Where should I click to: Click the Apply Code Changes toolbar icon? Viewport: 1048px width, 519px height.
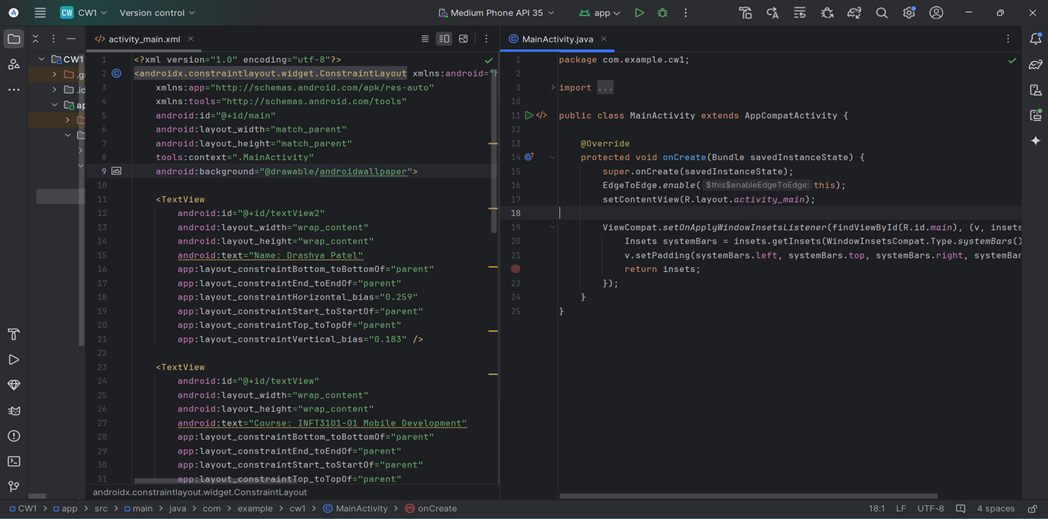tap(799, 13)
